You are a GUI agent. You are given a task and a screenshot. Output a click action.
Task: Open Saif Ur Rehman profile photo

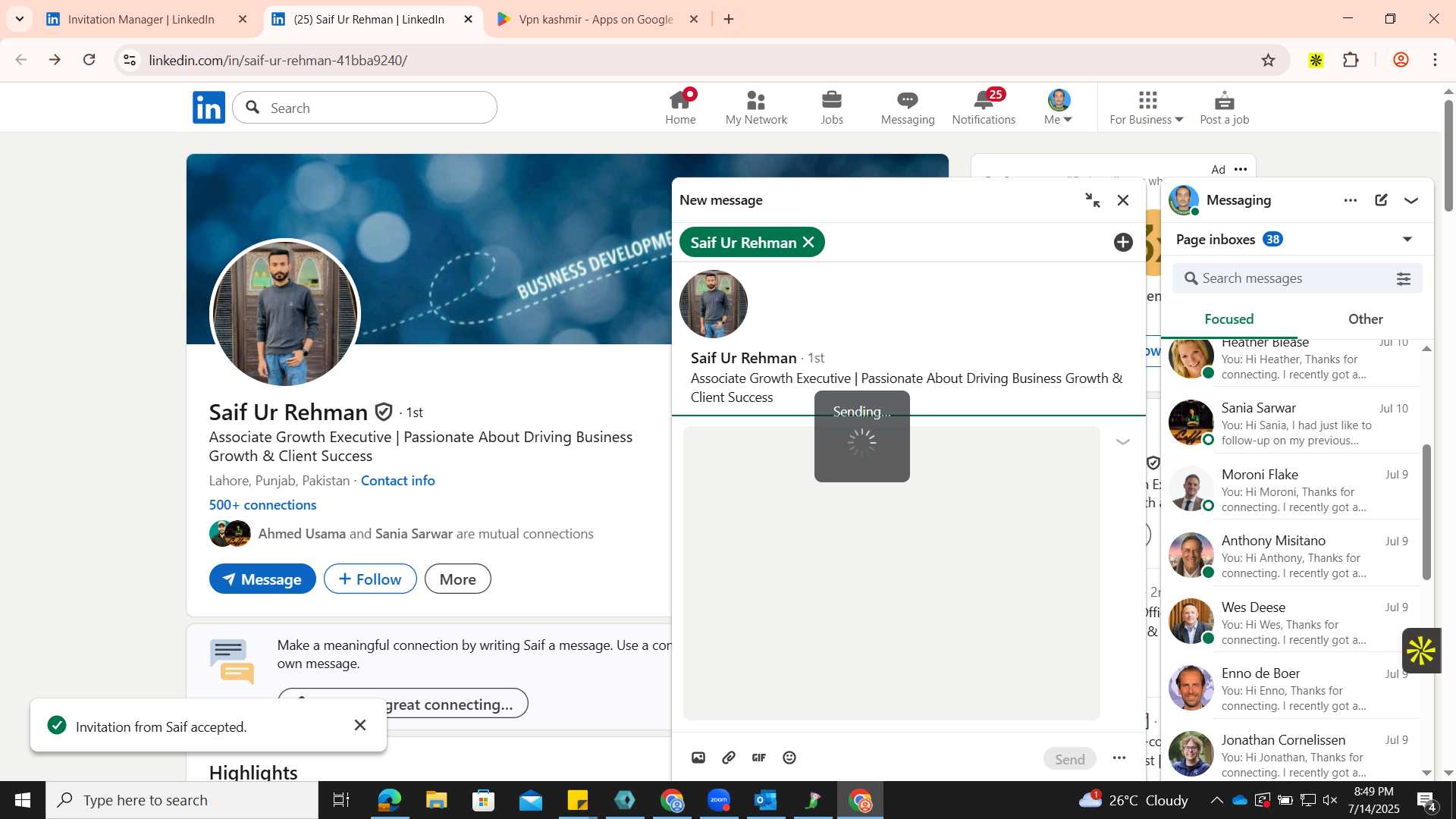285,314
